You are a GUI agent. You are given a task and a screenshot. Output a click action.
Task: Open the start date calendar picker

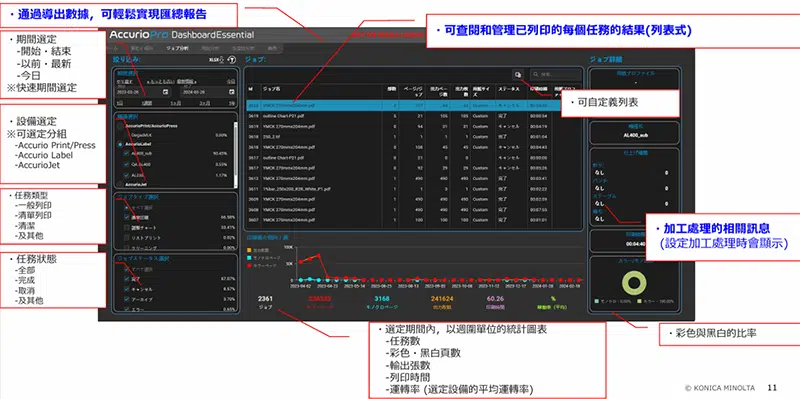tap(165, 92)
